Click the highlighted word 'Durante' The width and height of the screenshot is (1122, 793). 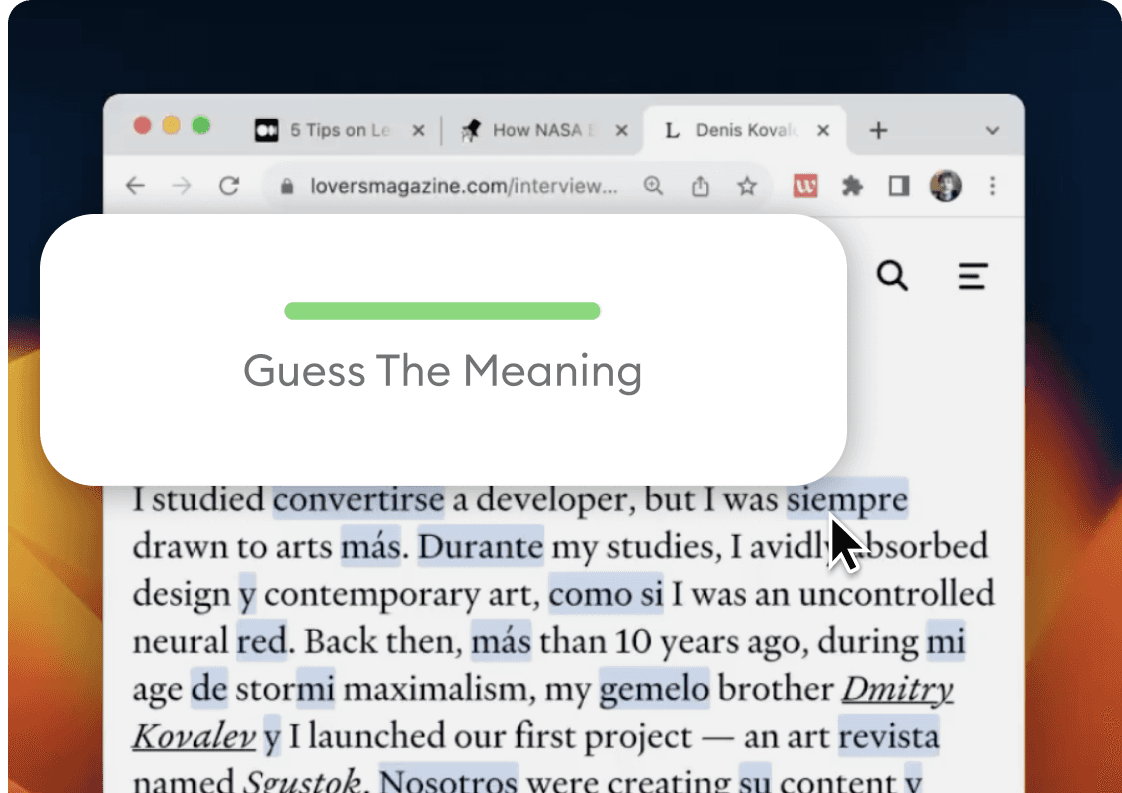(x=480, y=547)
